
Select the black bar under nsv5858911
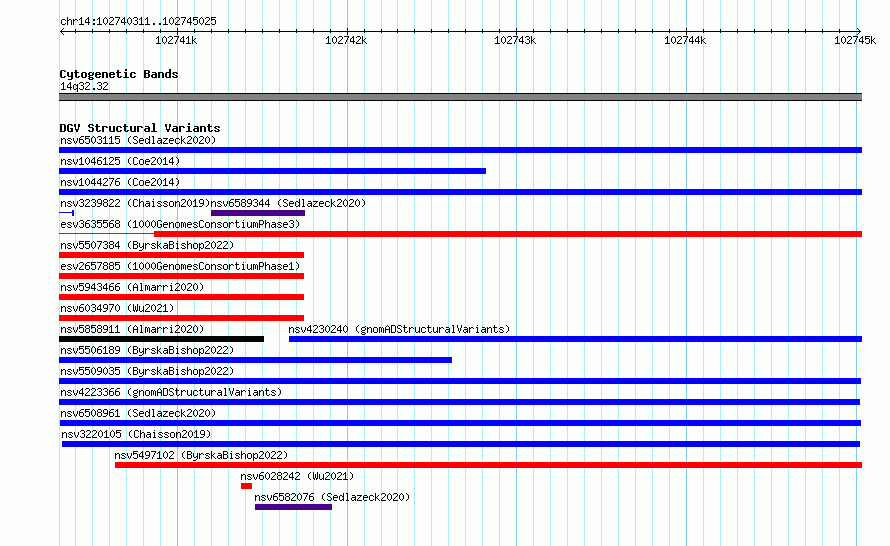coord(161,339)
